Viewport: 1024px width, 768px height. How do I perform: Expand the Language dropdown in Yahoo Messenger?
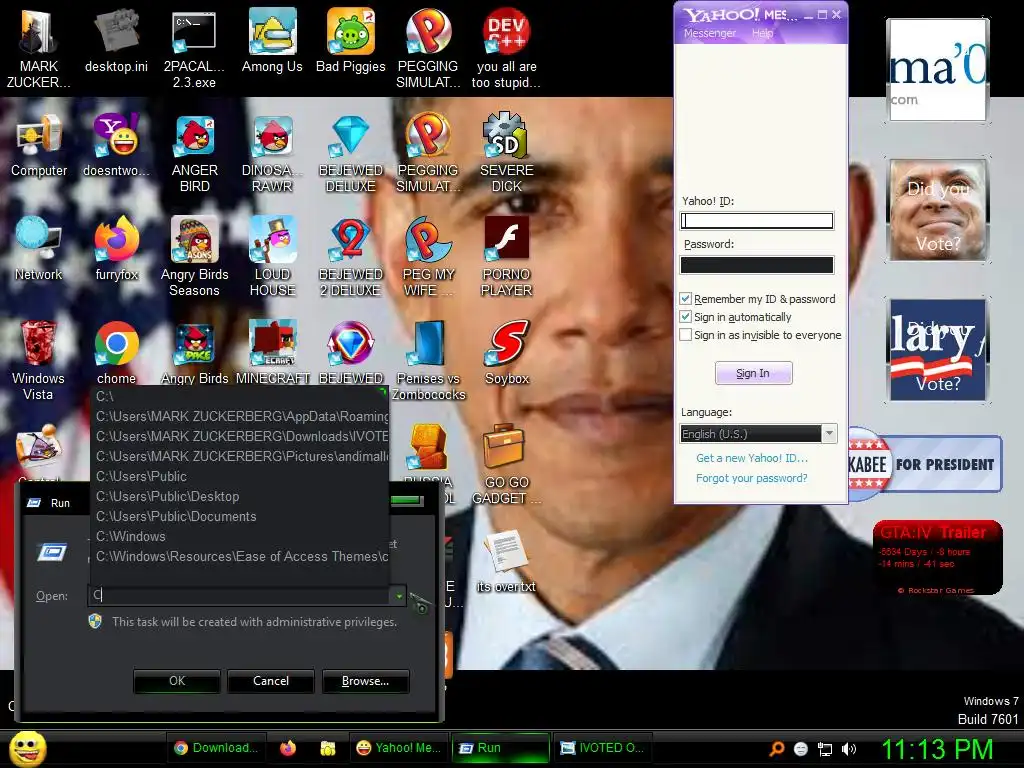click(x=829, y=434)
